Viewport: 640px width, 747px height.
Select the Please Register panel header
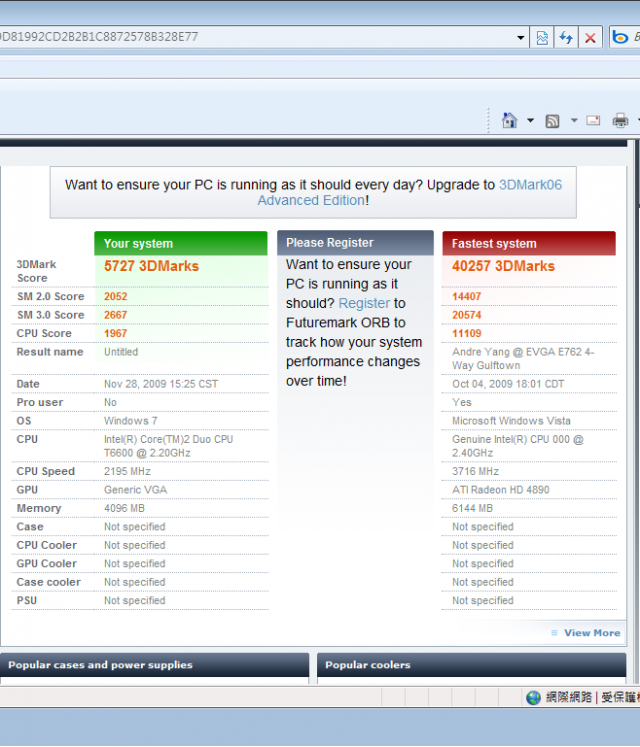pyautogui.click(x=356, y=243)
